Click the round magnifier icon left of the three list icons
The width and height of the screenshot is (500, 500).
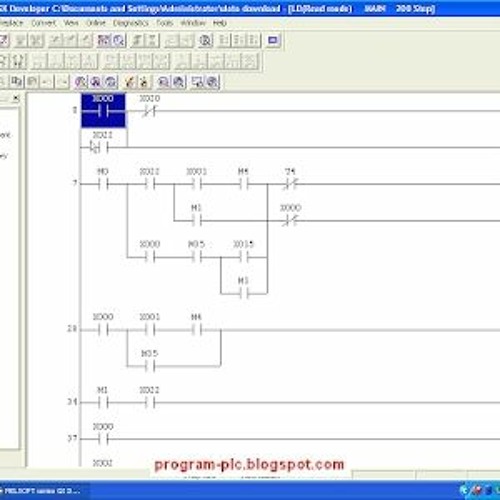tap(206, 40)
